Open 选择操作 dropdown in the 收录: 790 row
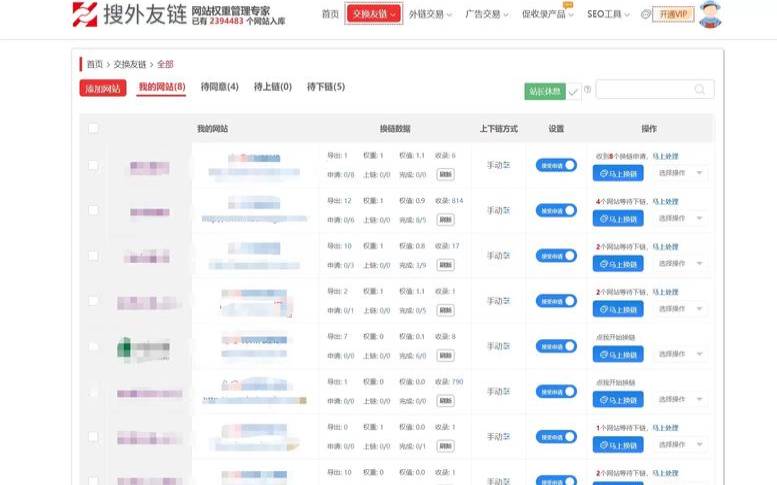The width and height of the screenshot is (777, 485). (x=680, y=399)
